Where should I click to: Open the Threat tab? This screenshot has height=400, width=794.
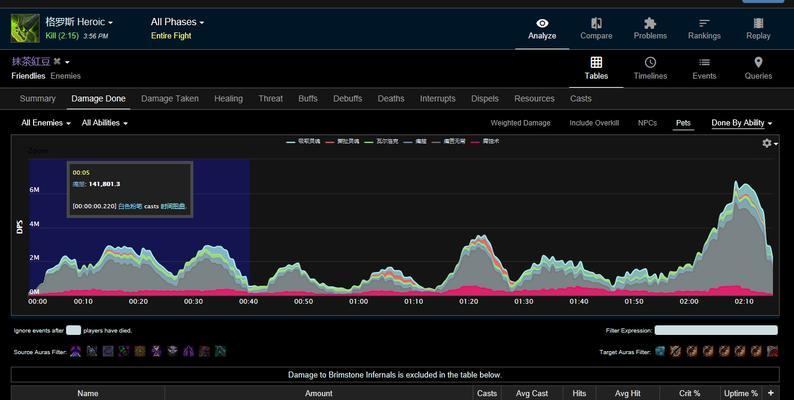pyautogui.click(x=270, y=99)
